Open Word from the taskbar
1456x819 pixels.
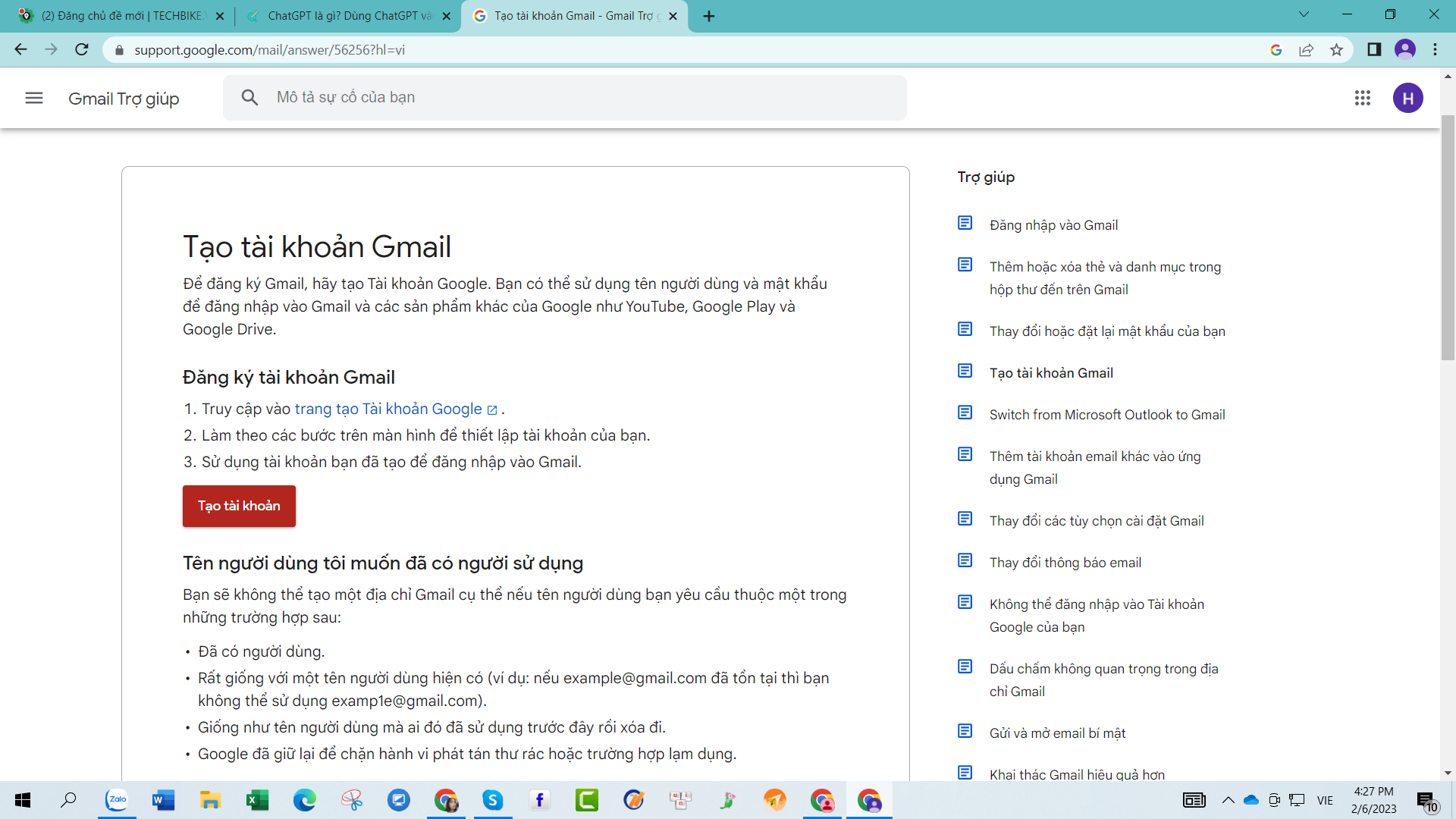click(x=163, y=800)
